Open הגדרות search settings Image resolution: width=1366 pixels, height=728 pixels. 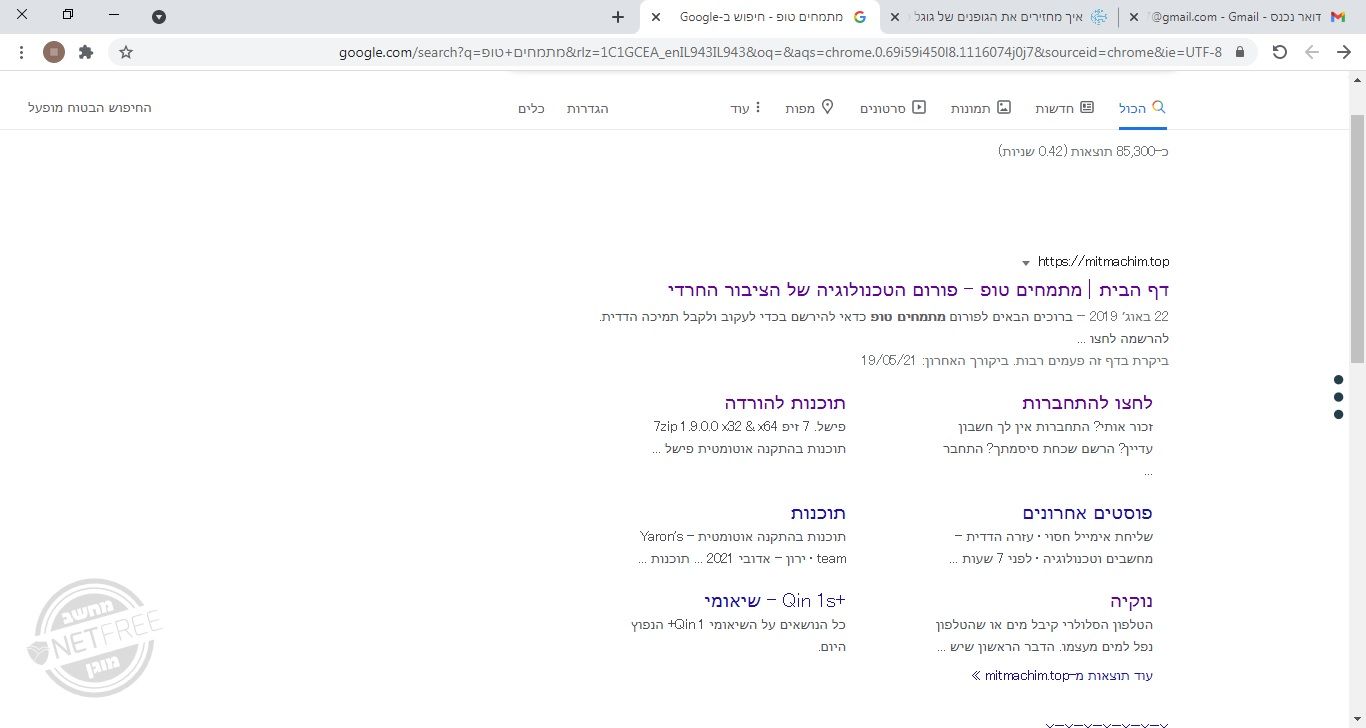588,108
